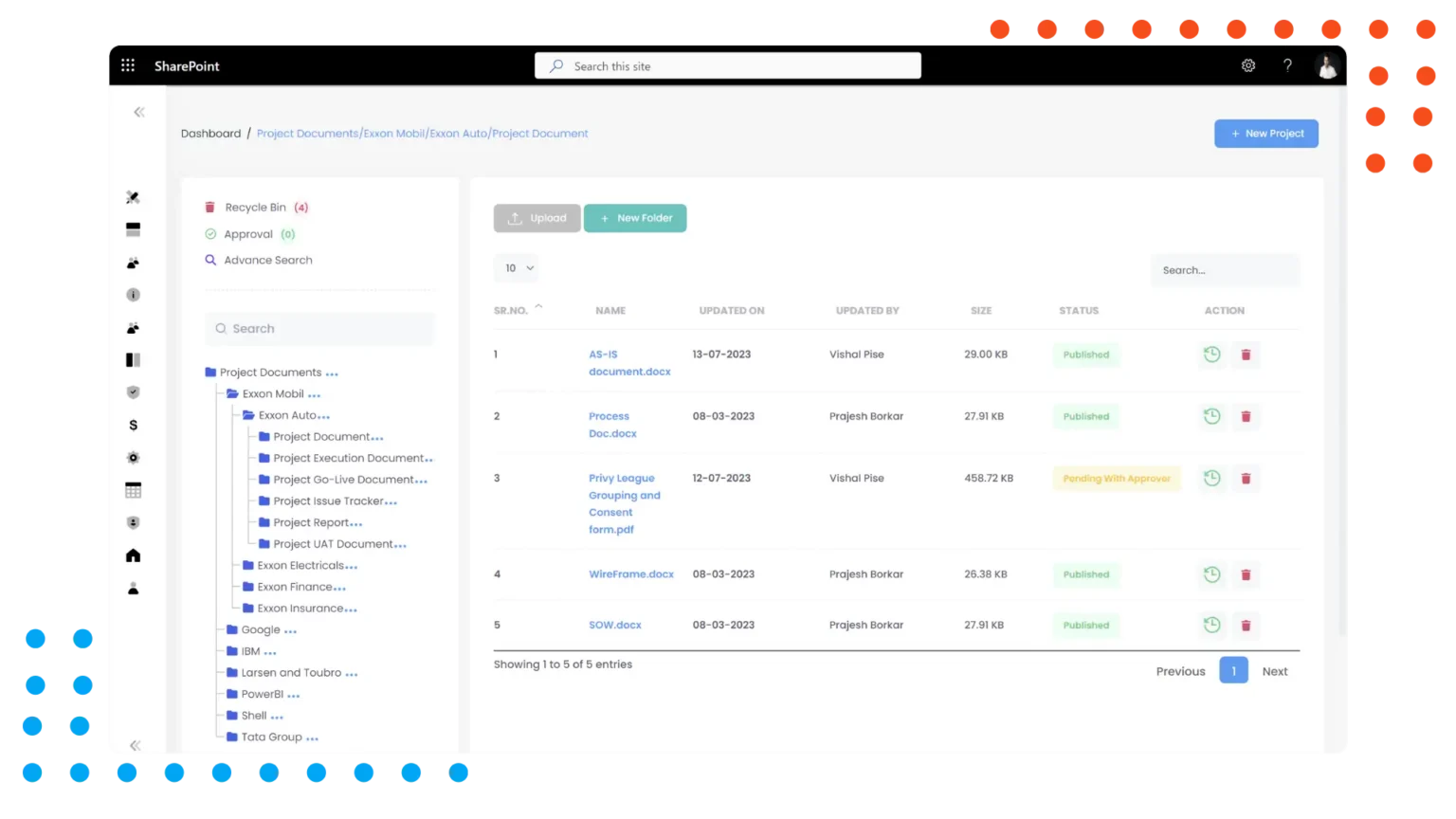Click the sidebar gear cog icon
Viewport: 1456px width, 819px height.
[x=133, y=458]
